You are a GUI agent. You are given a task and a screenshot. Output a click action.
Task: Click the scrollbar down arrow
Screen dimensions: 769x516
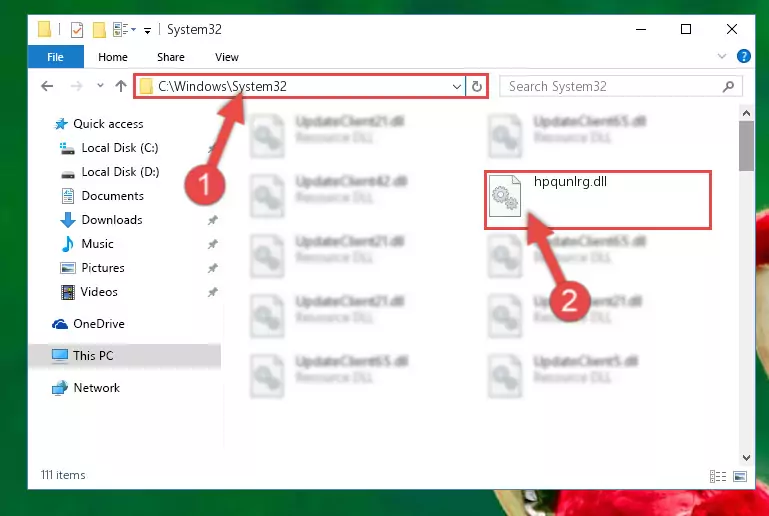click(746, 457)
